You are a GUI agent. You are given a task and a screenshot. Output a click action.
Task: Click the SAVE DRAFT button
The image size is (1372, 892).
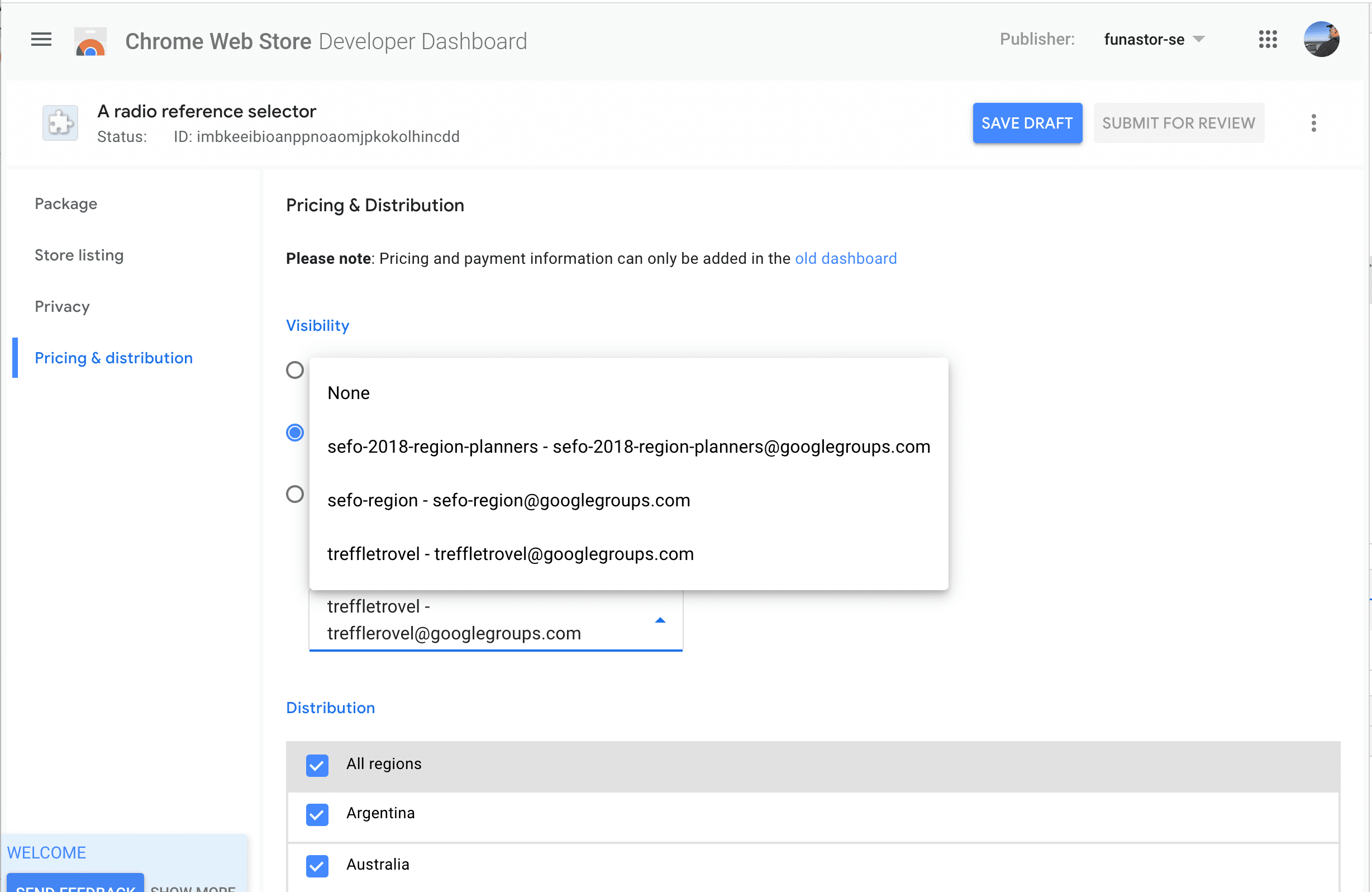pyautogui.click(x=1027, y=122)
